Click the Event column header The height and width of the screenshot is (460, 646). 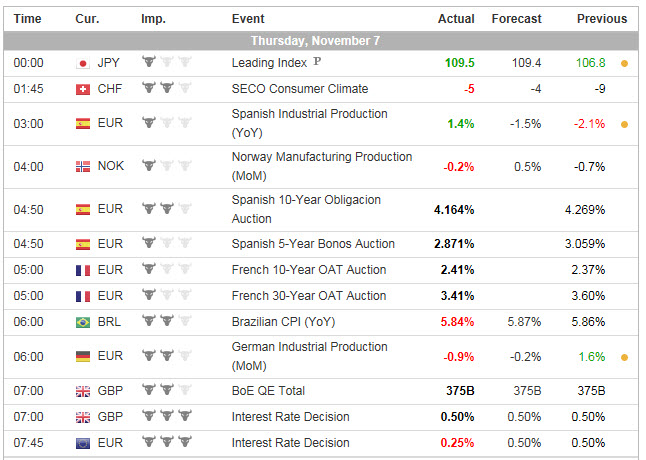[x=248, y=19]
